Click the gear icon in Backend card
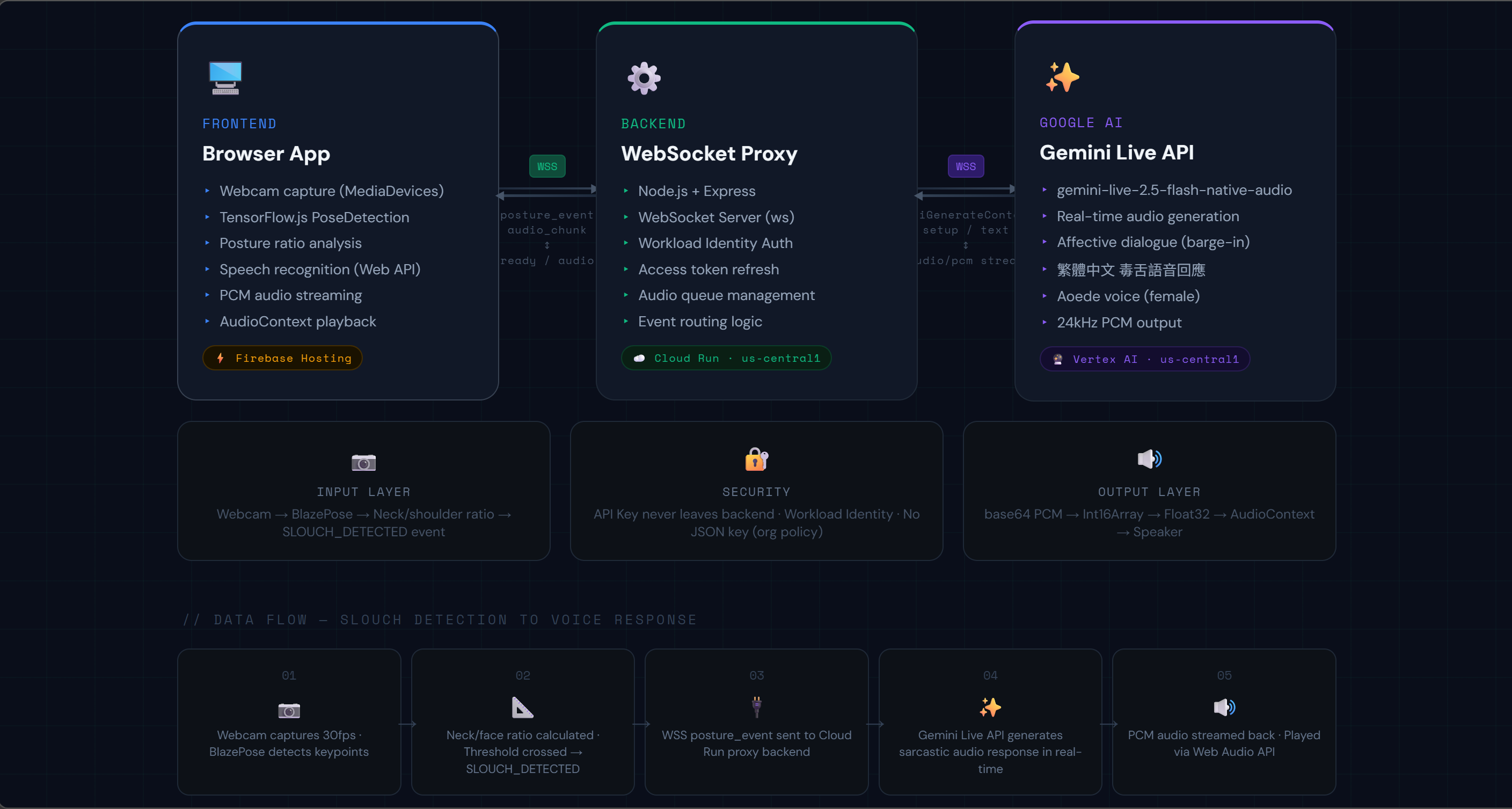This screenshot has height=809, width=1512. coord(644,78)
